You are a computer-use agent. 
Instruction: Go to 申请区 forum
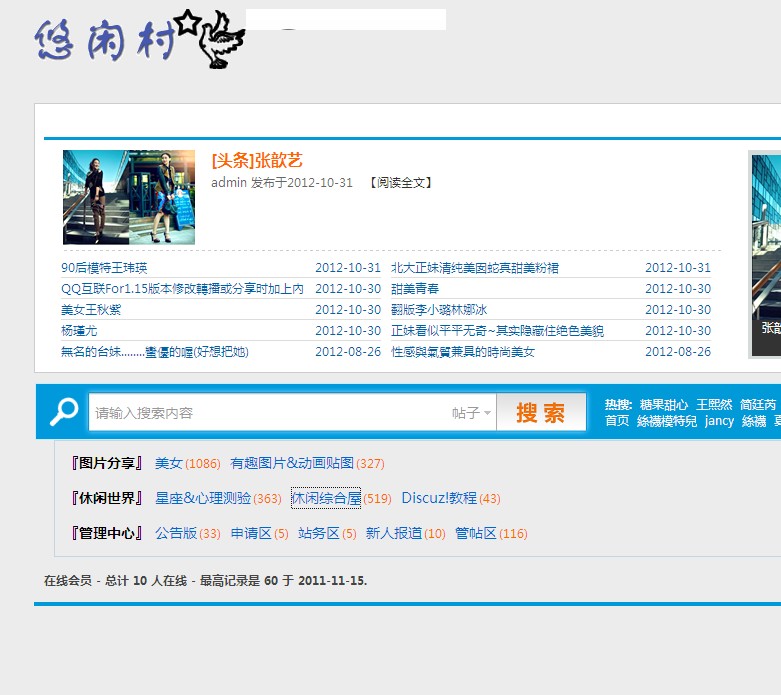click(251, 533)
